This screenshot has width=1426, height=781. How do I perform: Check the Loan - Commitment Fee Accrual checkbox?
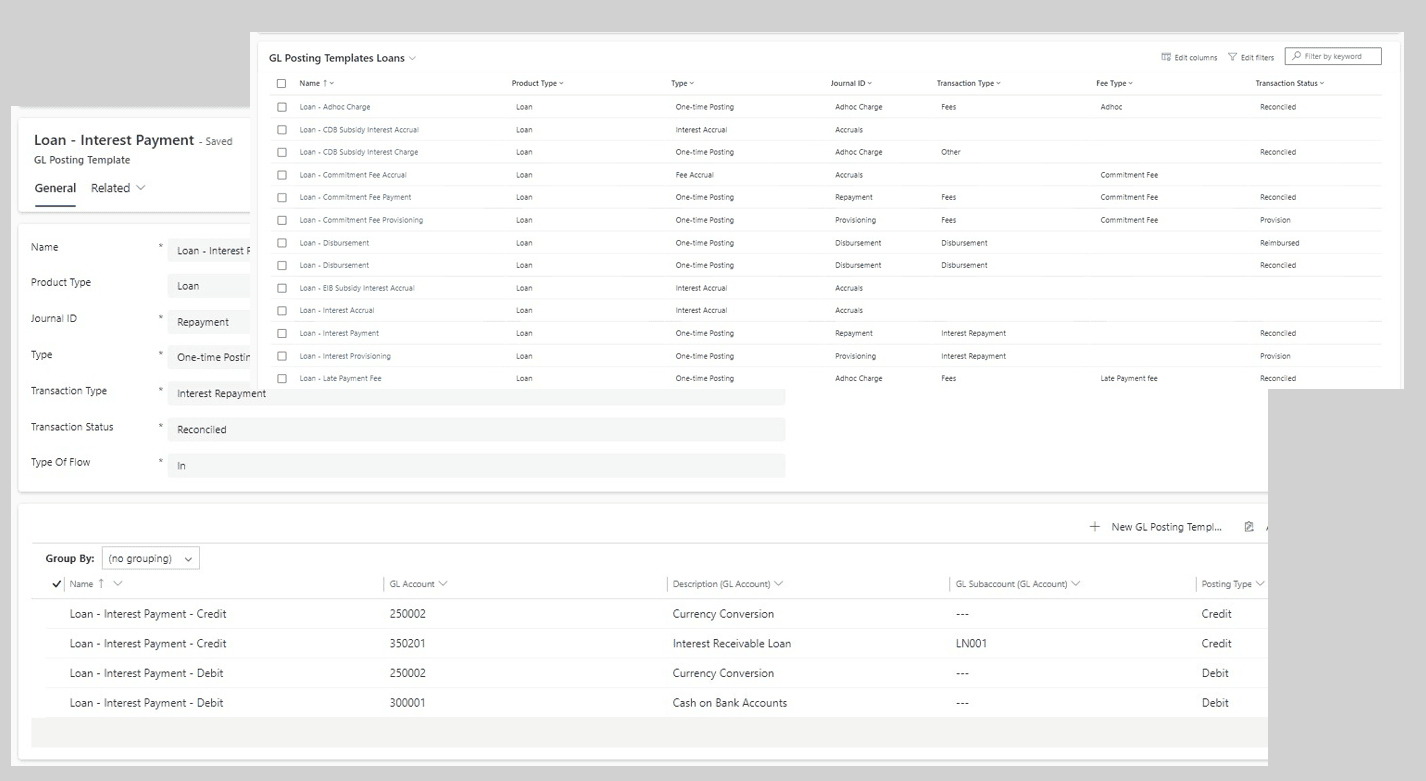(x=281, y=175)
